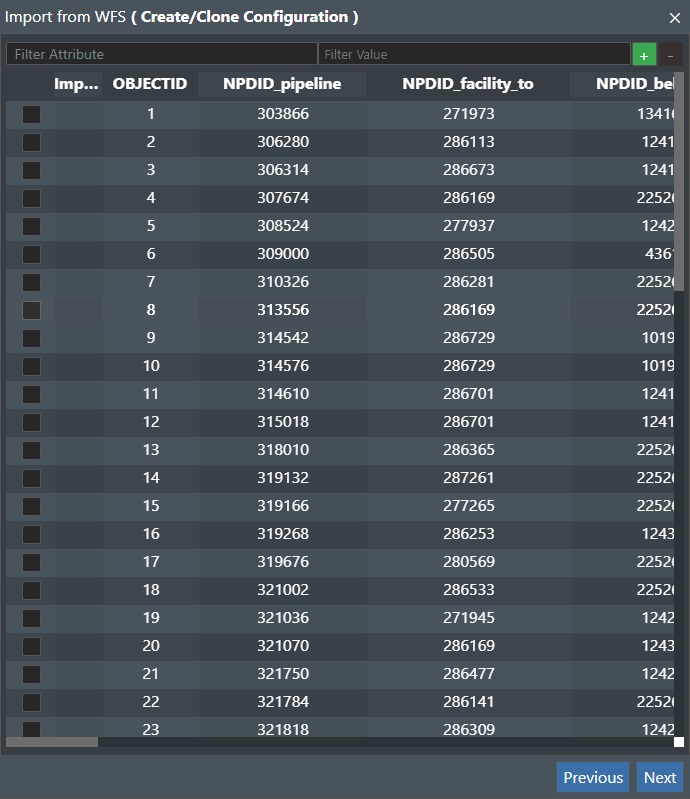Close the Import from WFS dialog
This screenshot has height=799, width=690.
675,18
